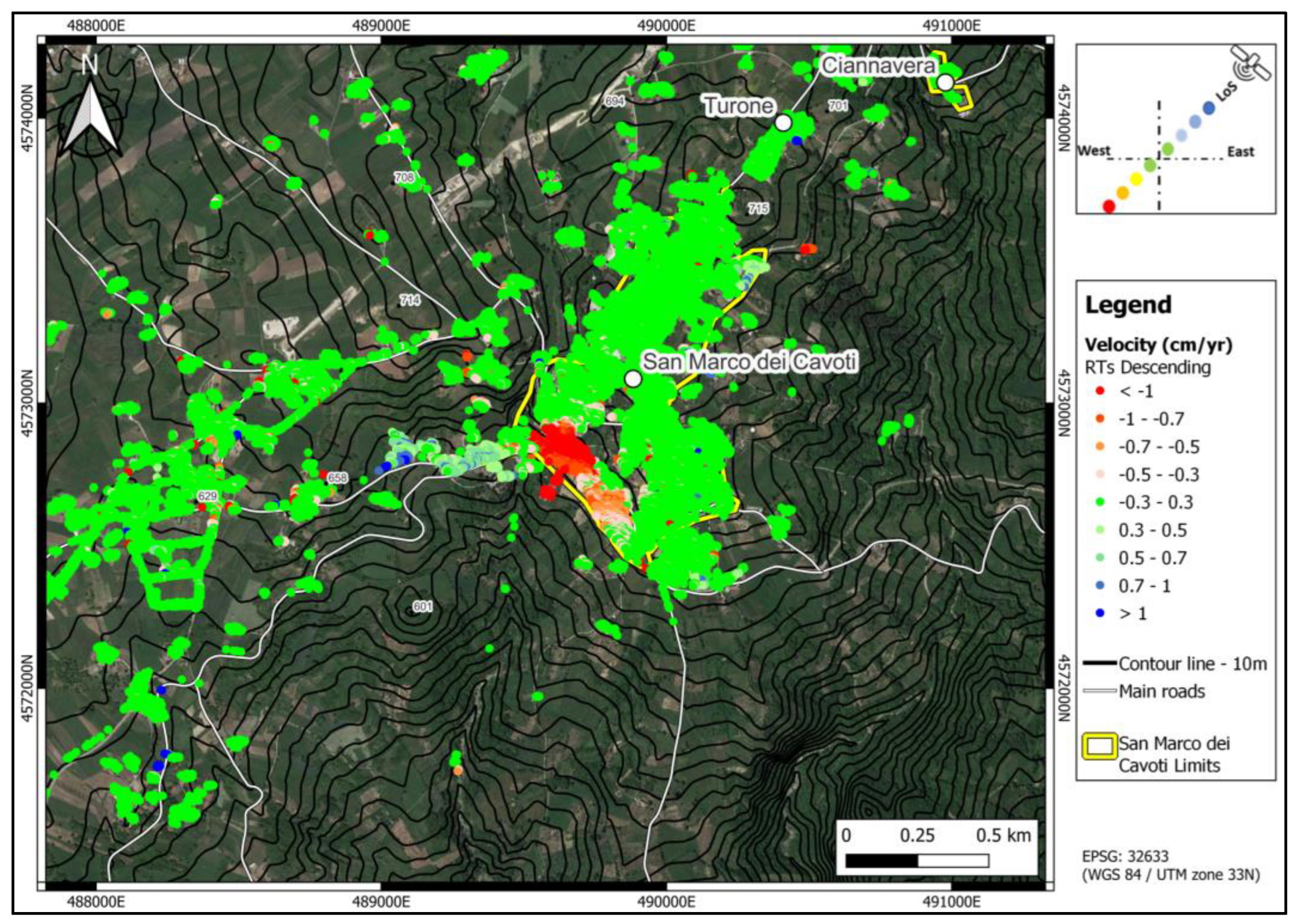The height and width of the screenshot is (924, 1295).
Task: Click the 'San Marco dei Cavoti' map label
Action: coord(749,362)
